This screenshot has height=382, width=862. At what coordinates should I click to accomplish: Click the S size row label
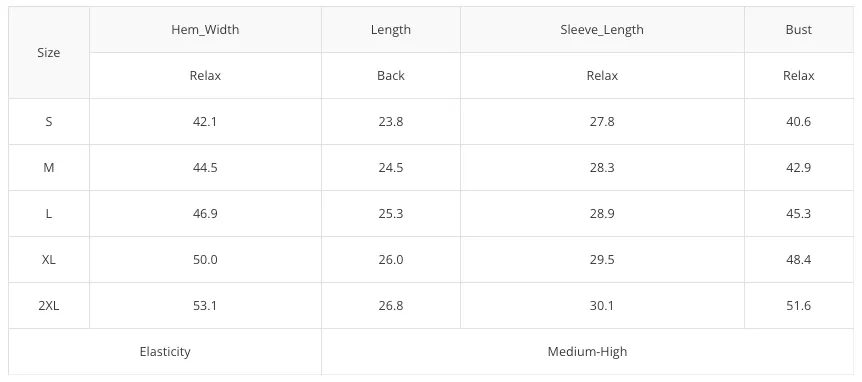click(x=49, y=122)
